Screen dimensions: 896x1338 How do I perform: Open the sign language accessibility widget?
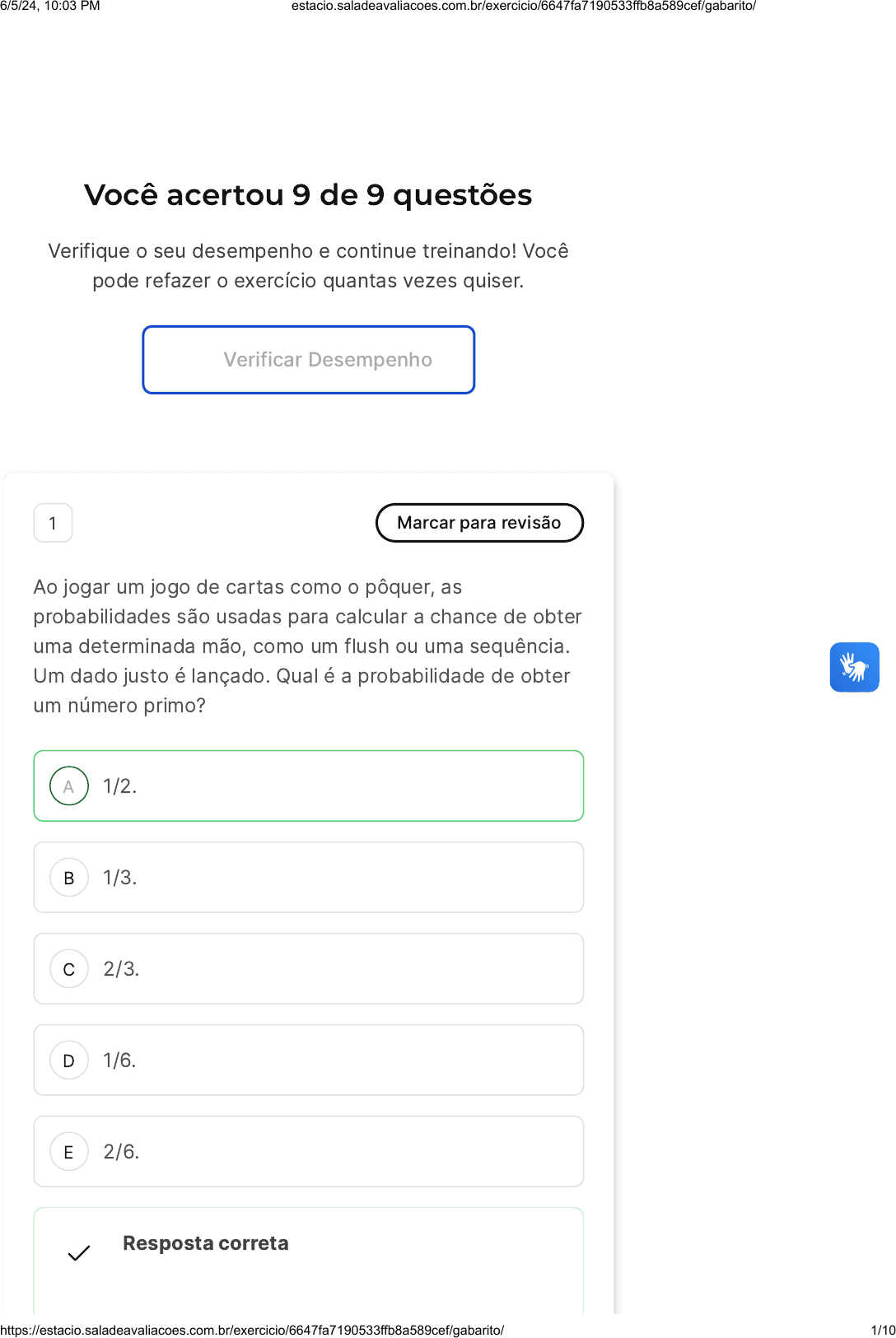click(854, 667)
